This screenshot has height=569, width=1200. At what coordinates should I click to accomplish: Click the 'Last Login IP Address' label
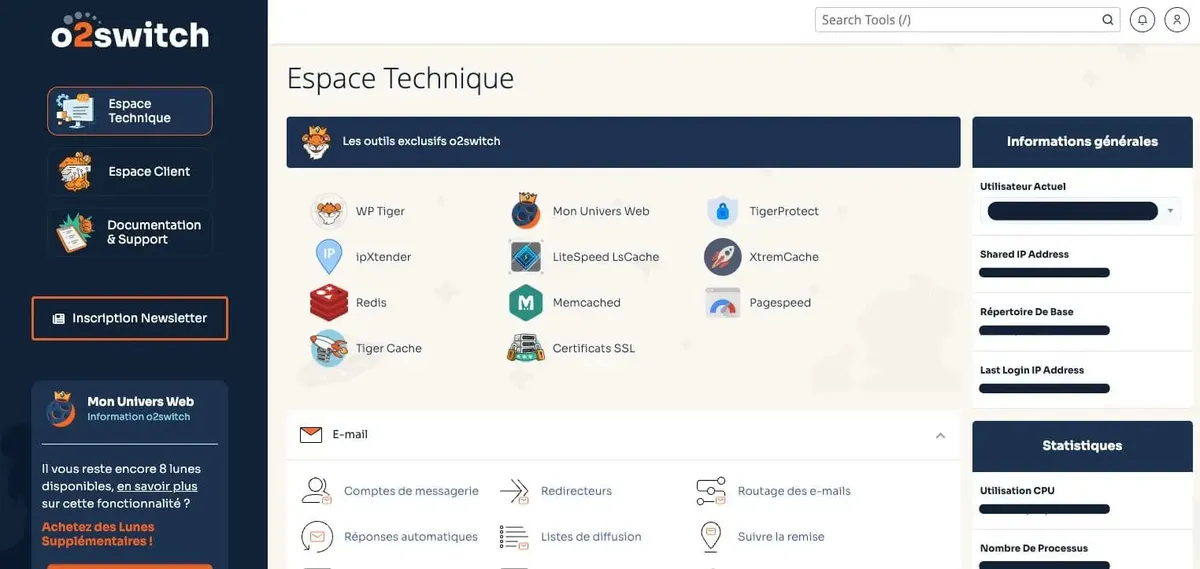1032,370
